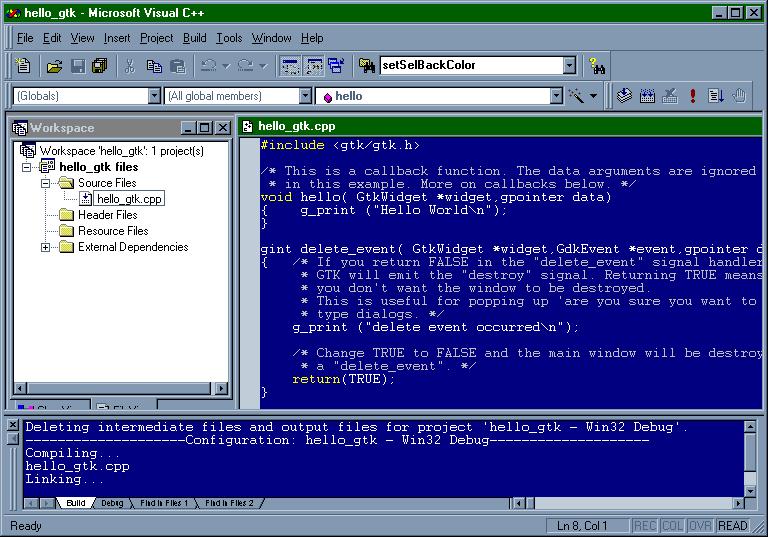Select the Header Files folder
This screenshot has height=537, width=768.
click(107, 215)
